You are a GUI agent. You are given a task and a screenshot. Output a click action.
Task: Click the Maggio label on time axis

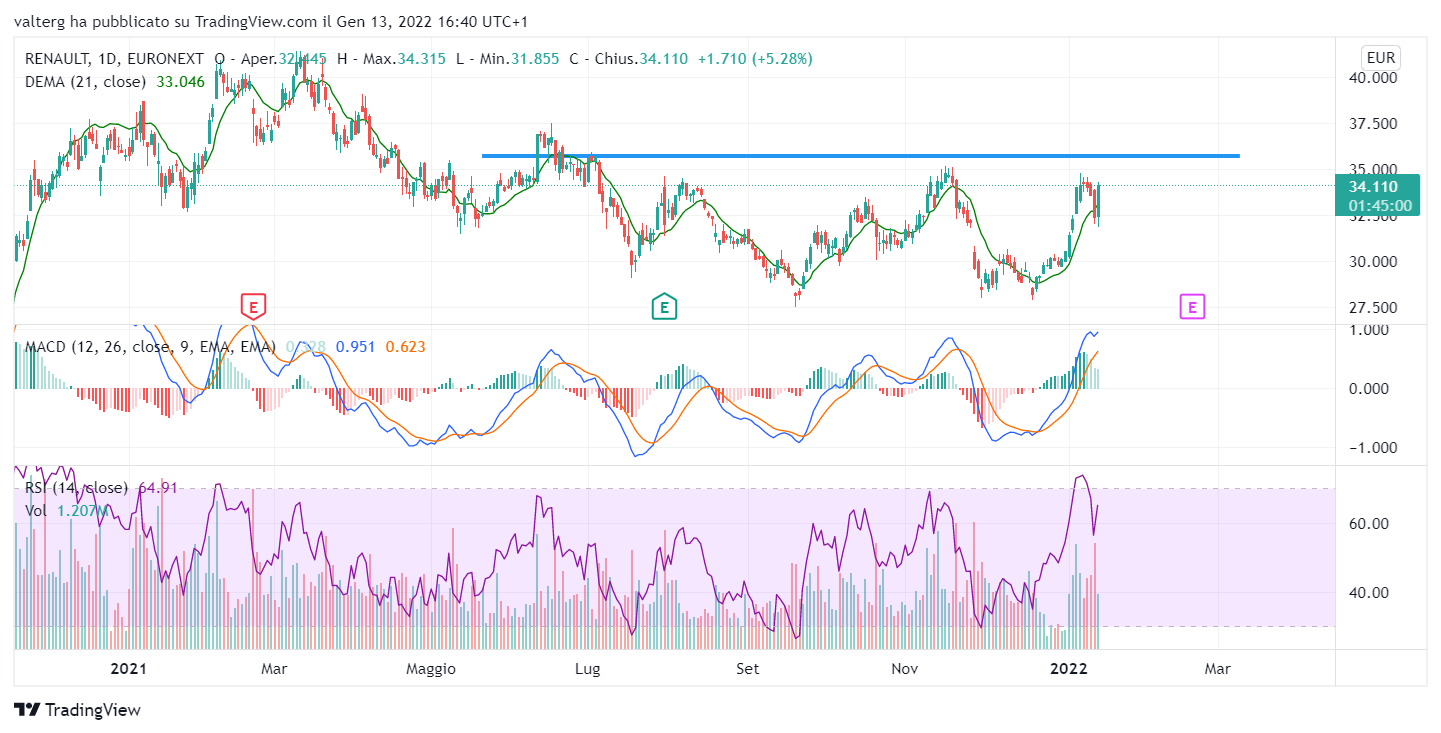click(x=432, y=669)
